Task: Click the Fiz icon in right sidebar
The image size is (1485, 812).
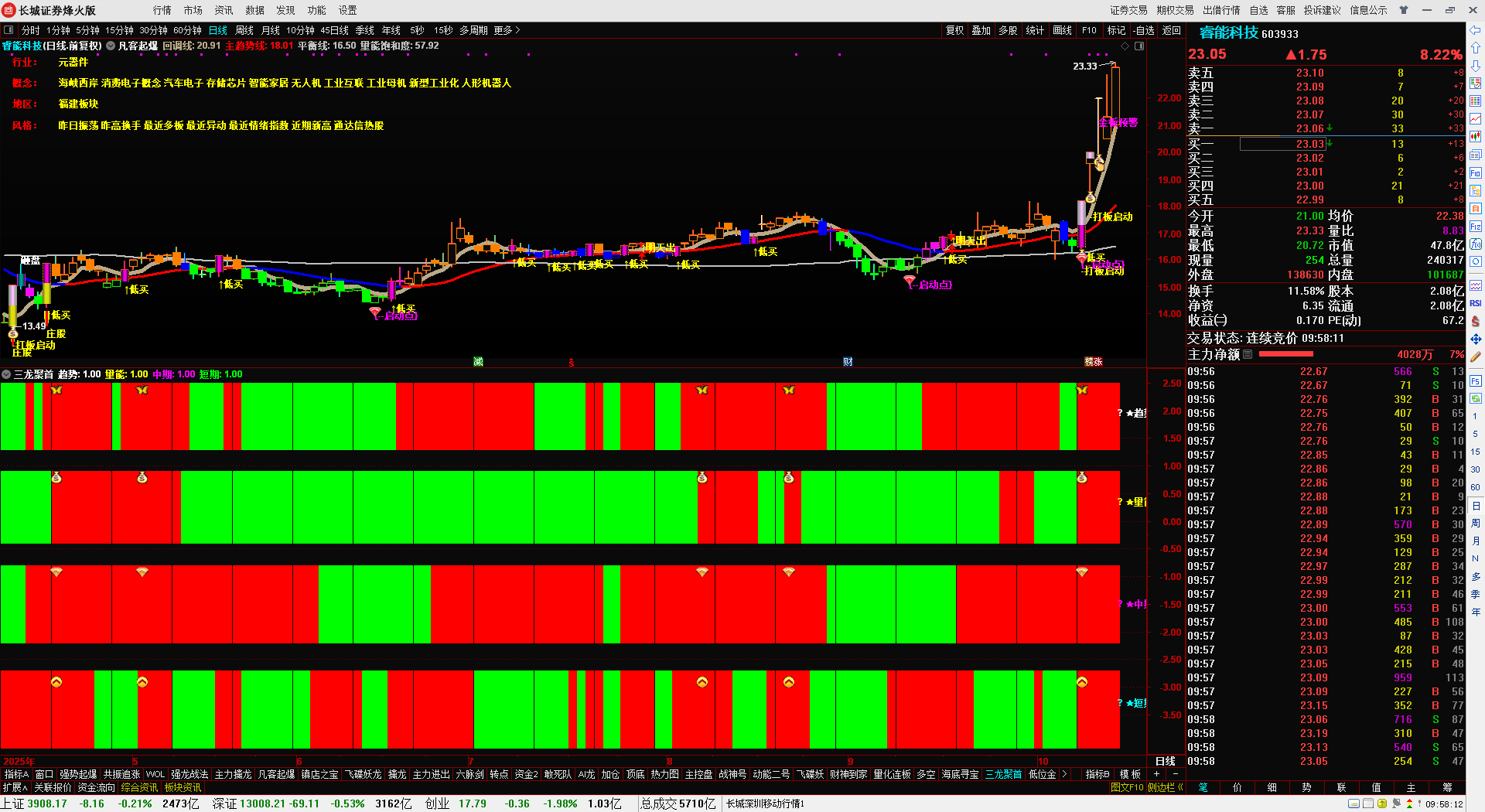Action: pyautogui.click(x=1475, y=227)
